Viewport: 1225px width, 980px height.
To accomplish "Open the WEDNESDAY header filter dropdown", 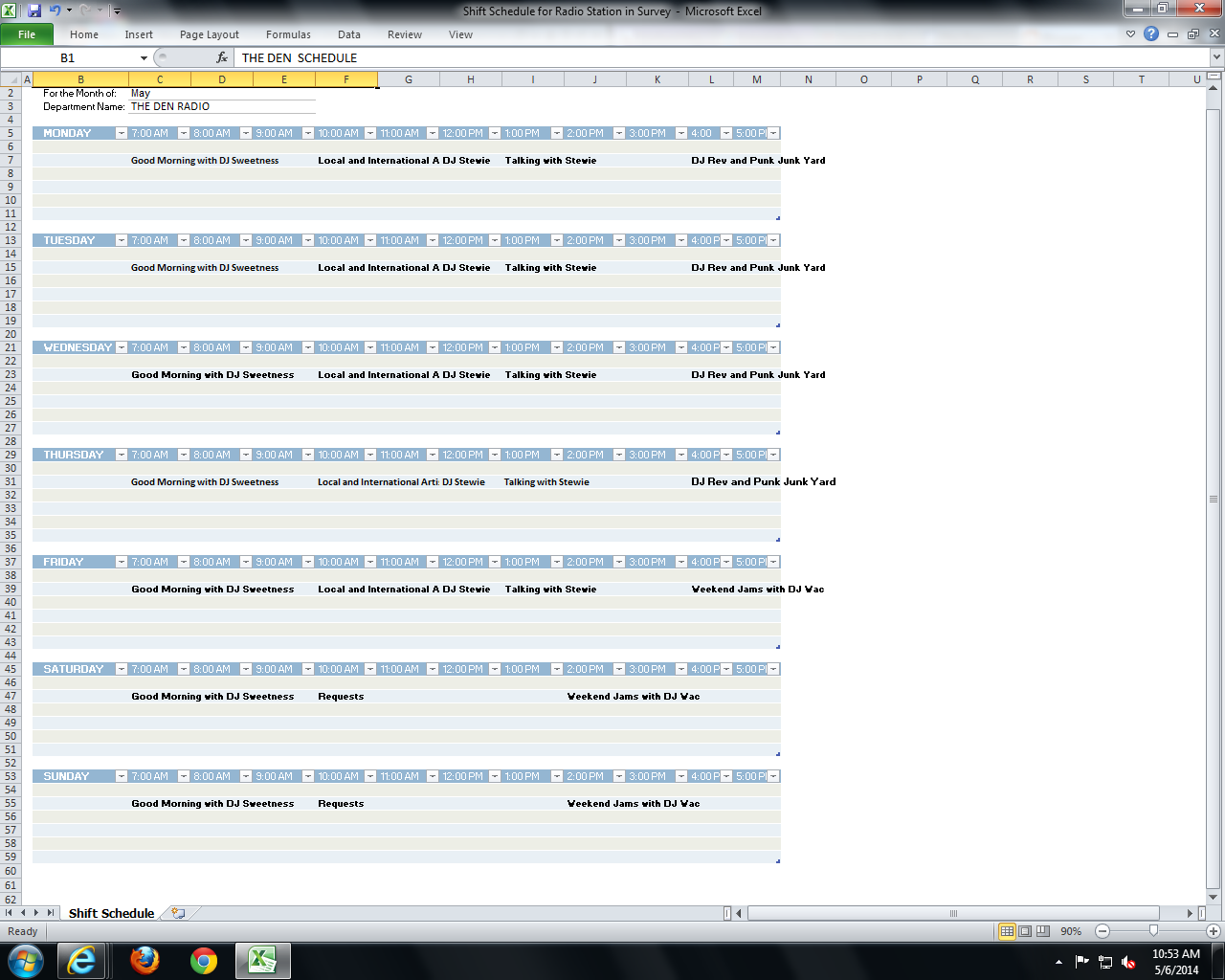I will 121,347.
